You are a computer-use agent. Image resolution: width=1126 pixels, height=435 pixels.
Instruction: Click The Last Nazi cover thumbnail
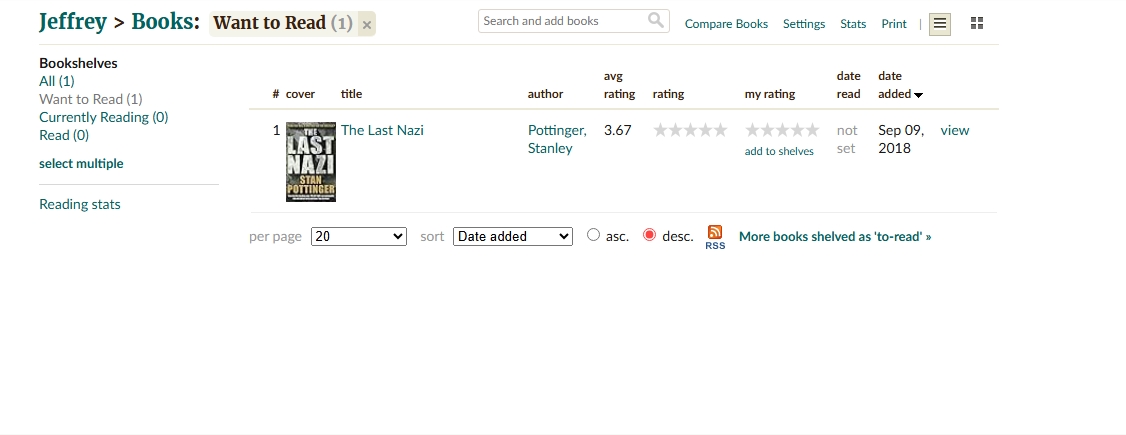click(311, 162)
